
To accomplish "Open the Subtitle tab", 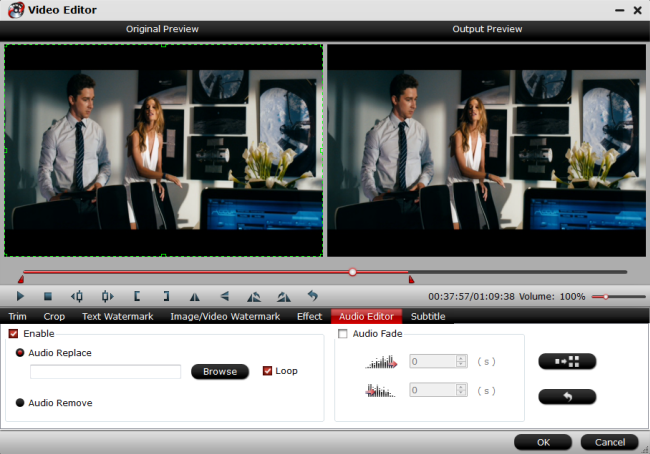I will (x=428, y=316).
